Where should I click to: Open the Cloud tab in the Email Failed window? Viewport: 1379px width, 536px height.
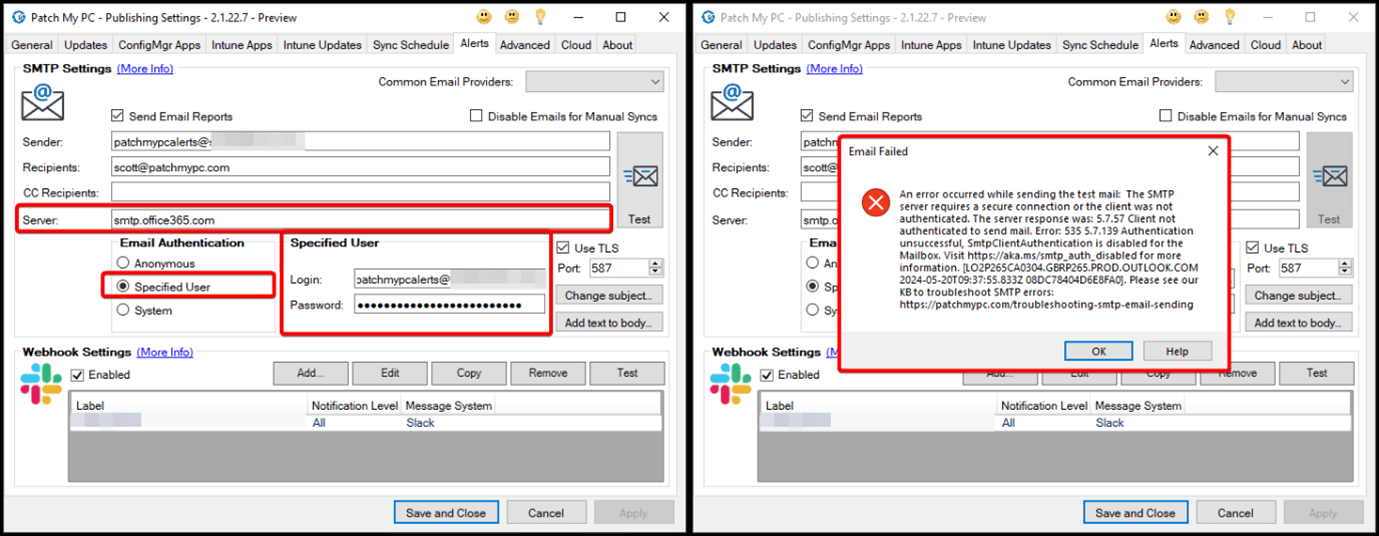coord(1266,45)
